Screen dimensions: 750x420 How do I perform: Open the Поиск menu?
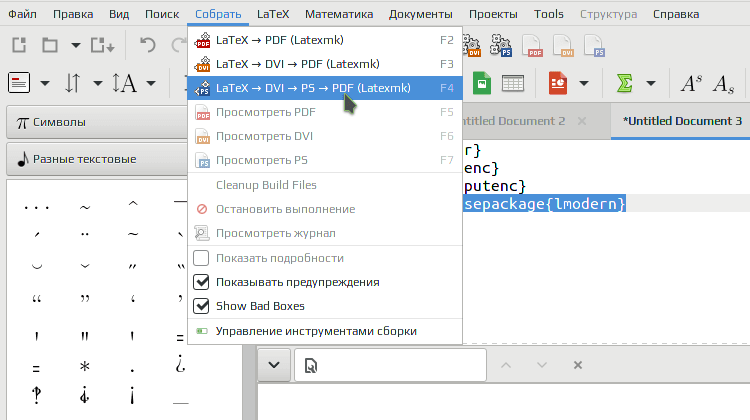tap(162, 14)
